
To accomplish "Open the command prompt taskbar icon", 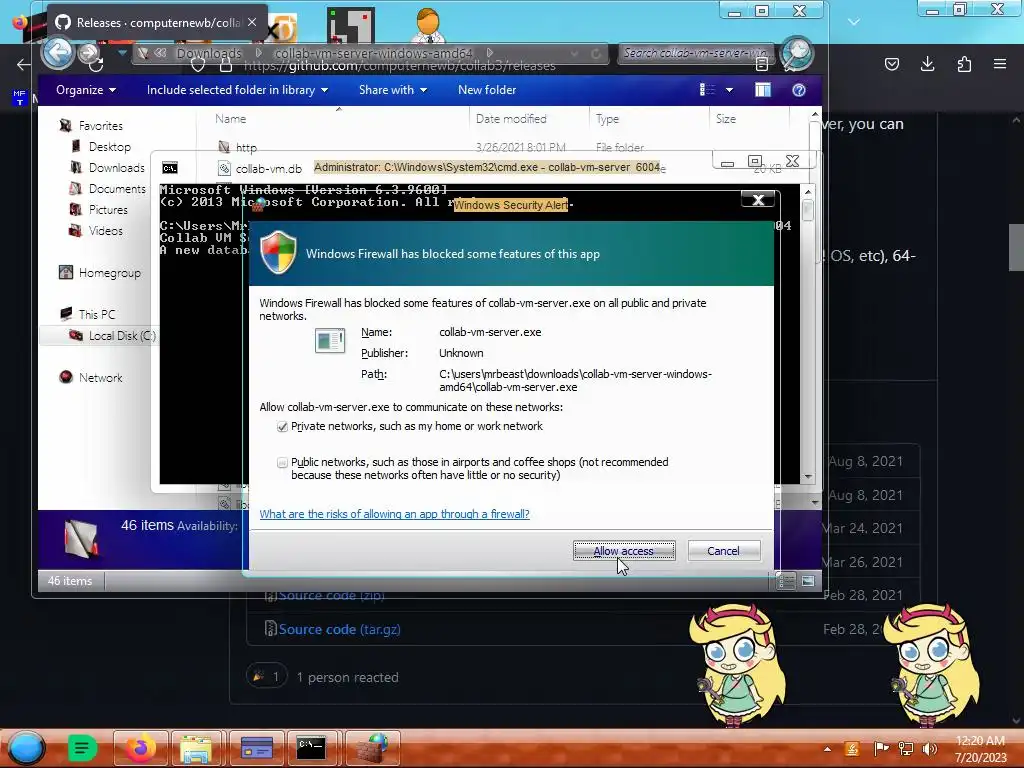I will point(311,748).
